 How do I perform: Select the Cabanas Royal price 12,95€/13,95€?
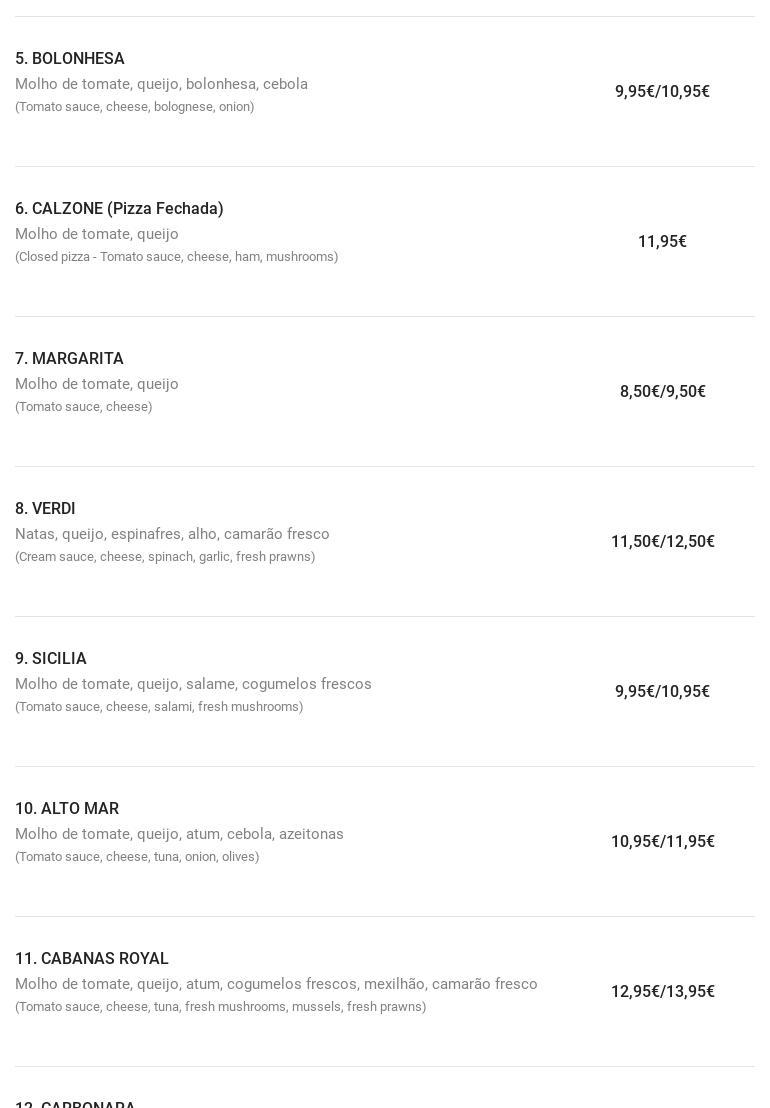click(662, 992)
